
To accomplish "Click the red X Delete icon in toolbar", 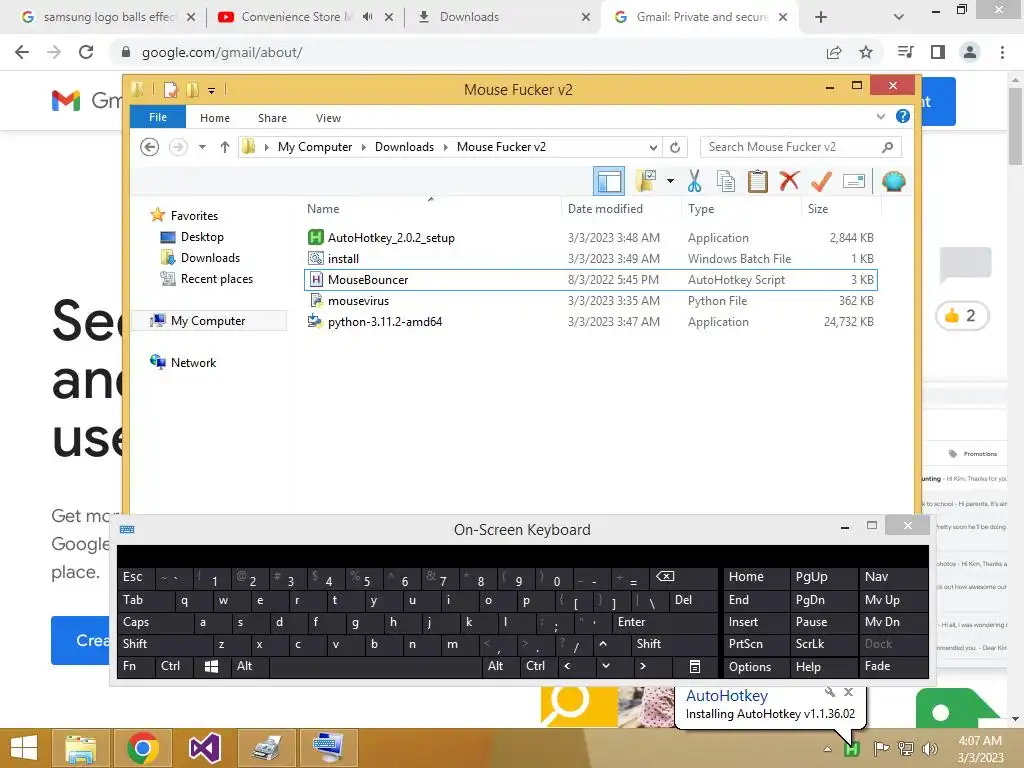I will (789, 181).
